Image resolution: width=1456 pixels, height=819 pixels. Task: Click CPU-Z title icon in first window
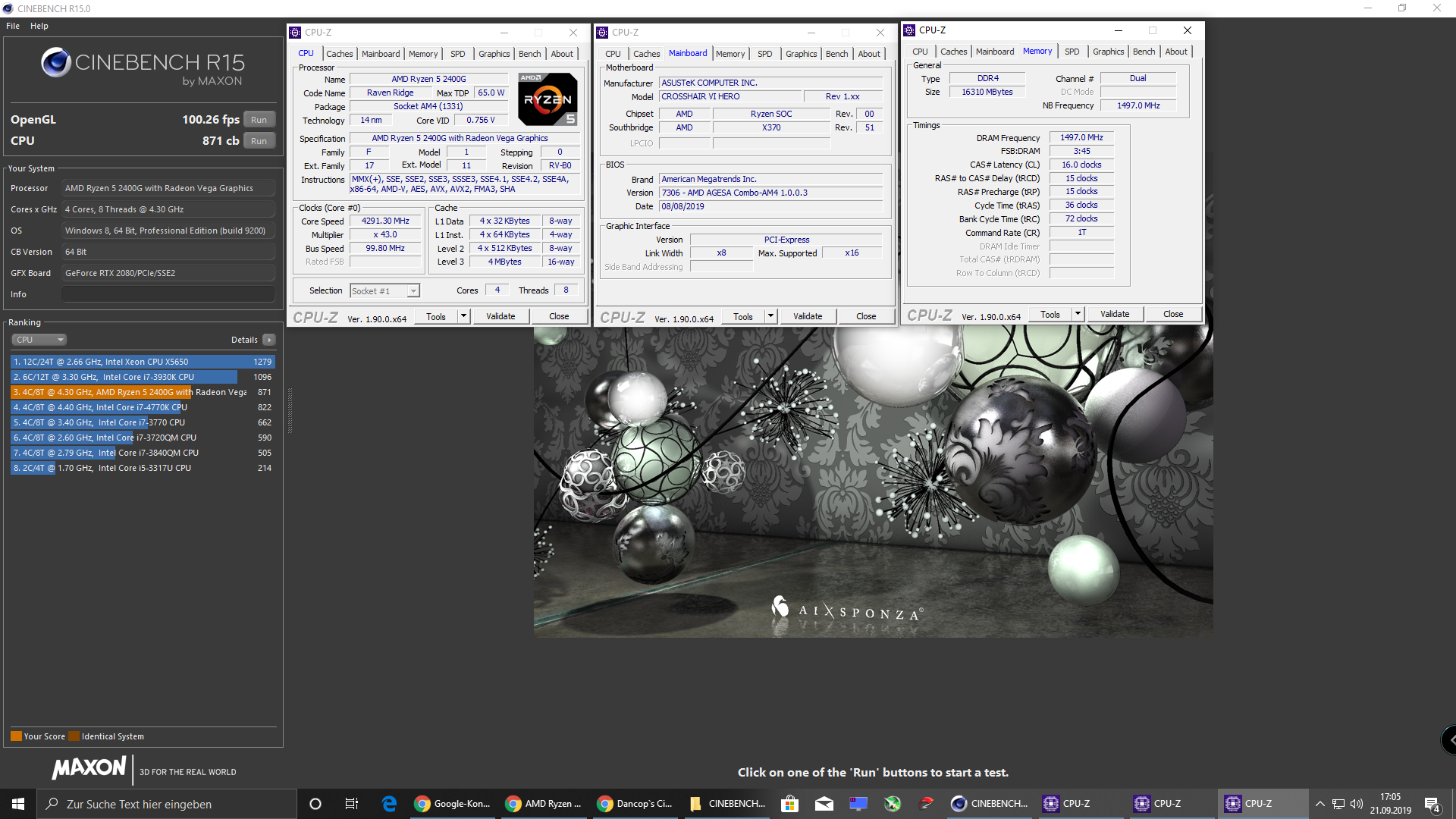(x=295, y=33)
